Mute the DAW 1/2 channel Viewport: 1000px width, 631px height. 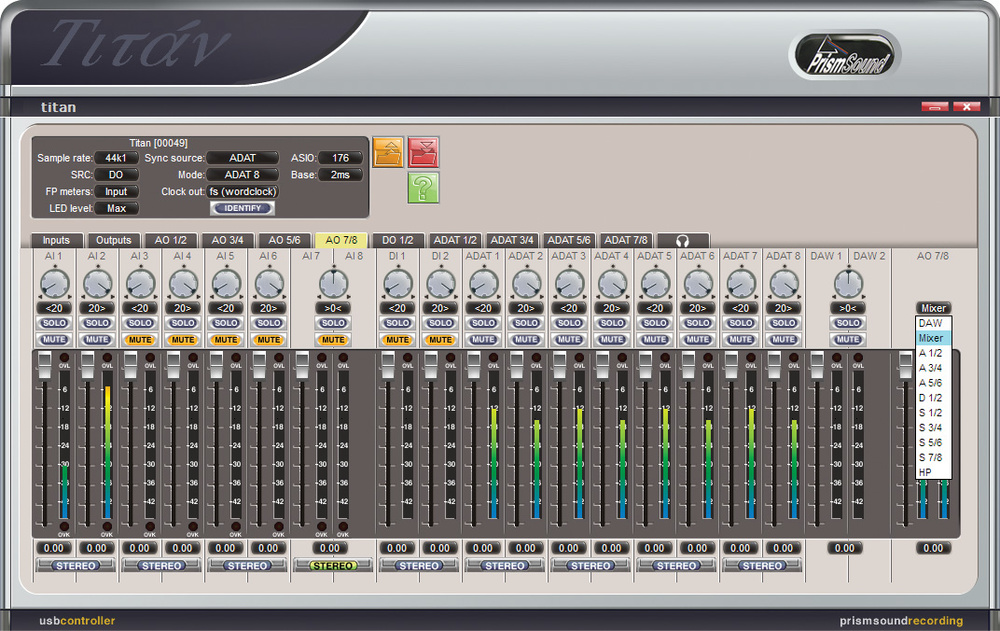848,340
